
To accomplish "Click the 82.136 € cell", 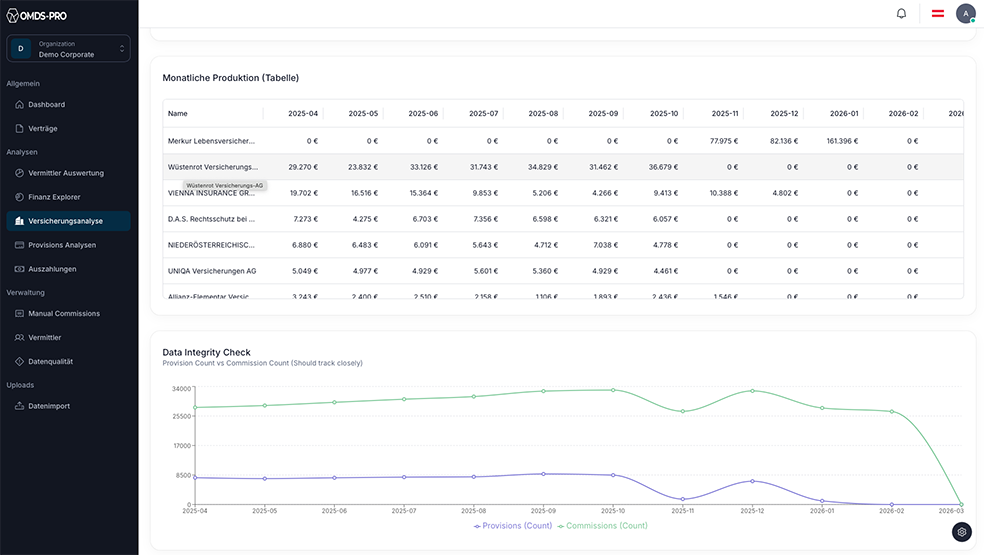I will pyautogui.click(x=784, y=141).
